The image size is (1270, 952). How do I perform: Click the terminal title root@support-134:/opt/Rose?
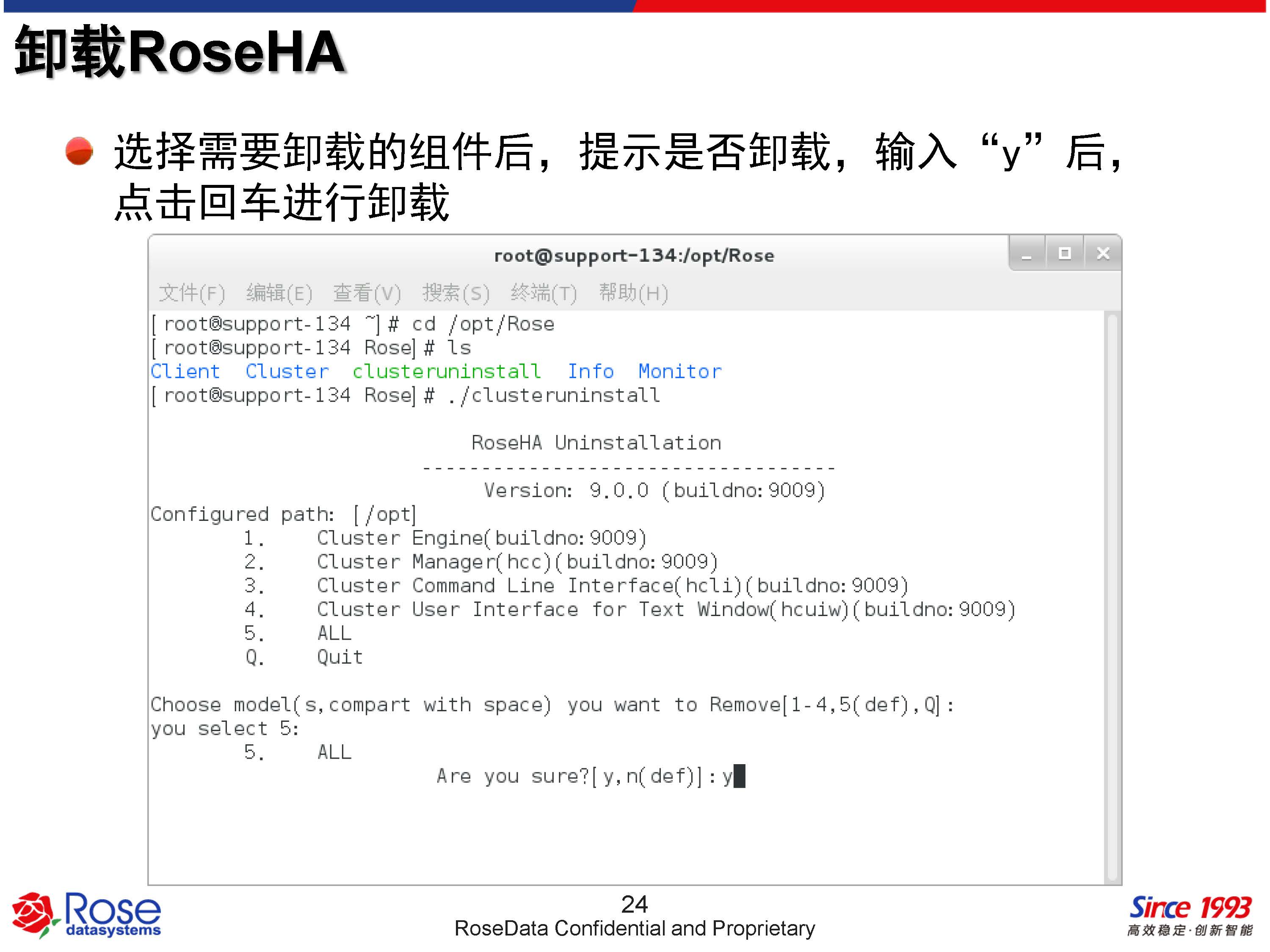pyautogui.click(x=634, y=256)
